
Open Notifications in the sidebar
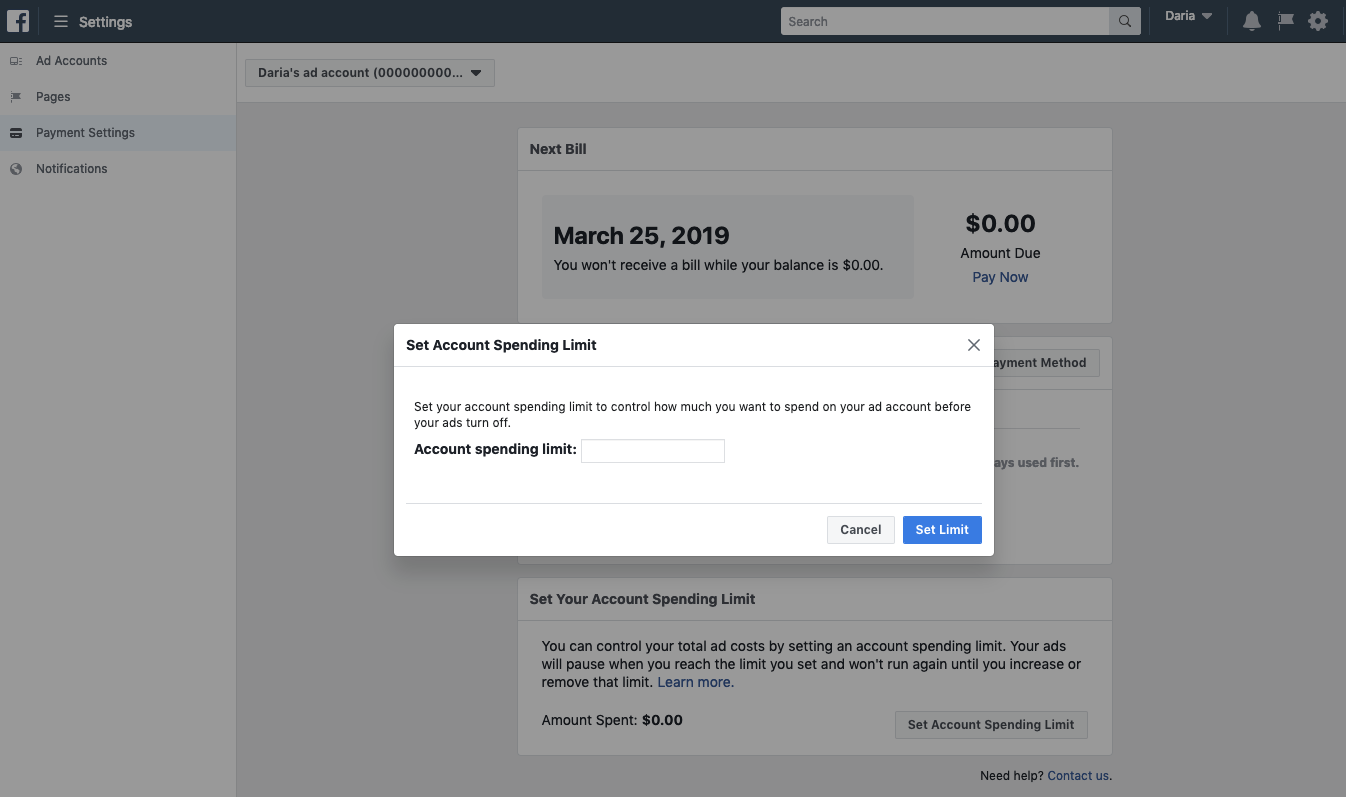[x=71, y=169]
